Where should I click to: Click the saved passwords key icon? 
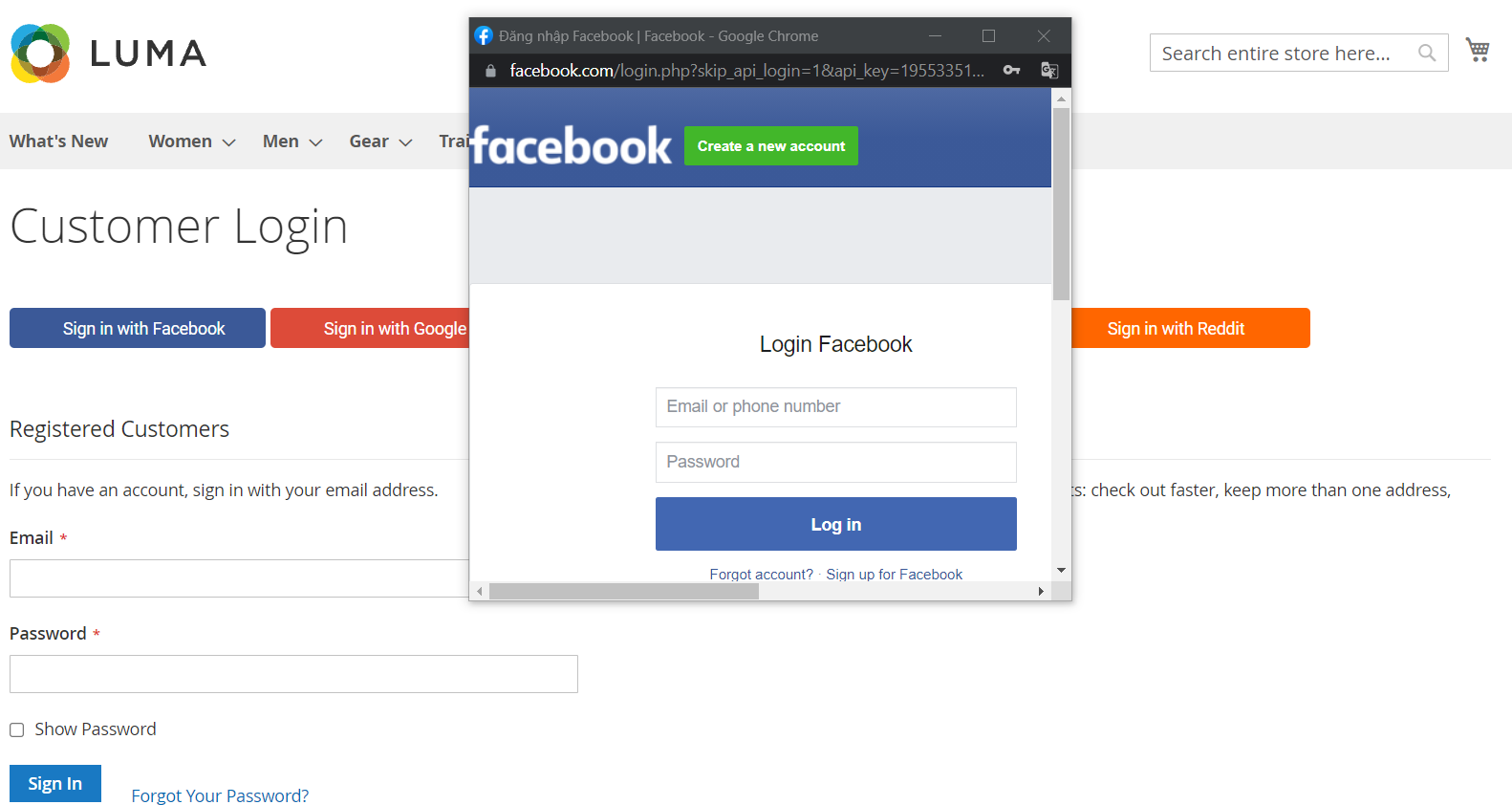pos(1011,70)
